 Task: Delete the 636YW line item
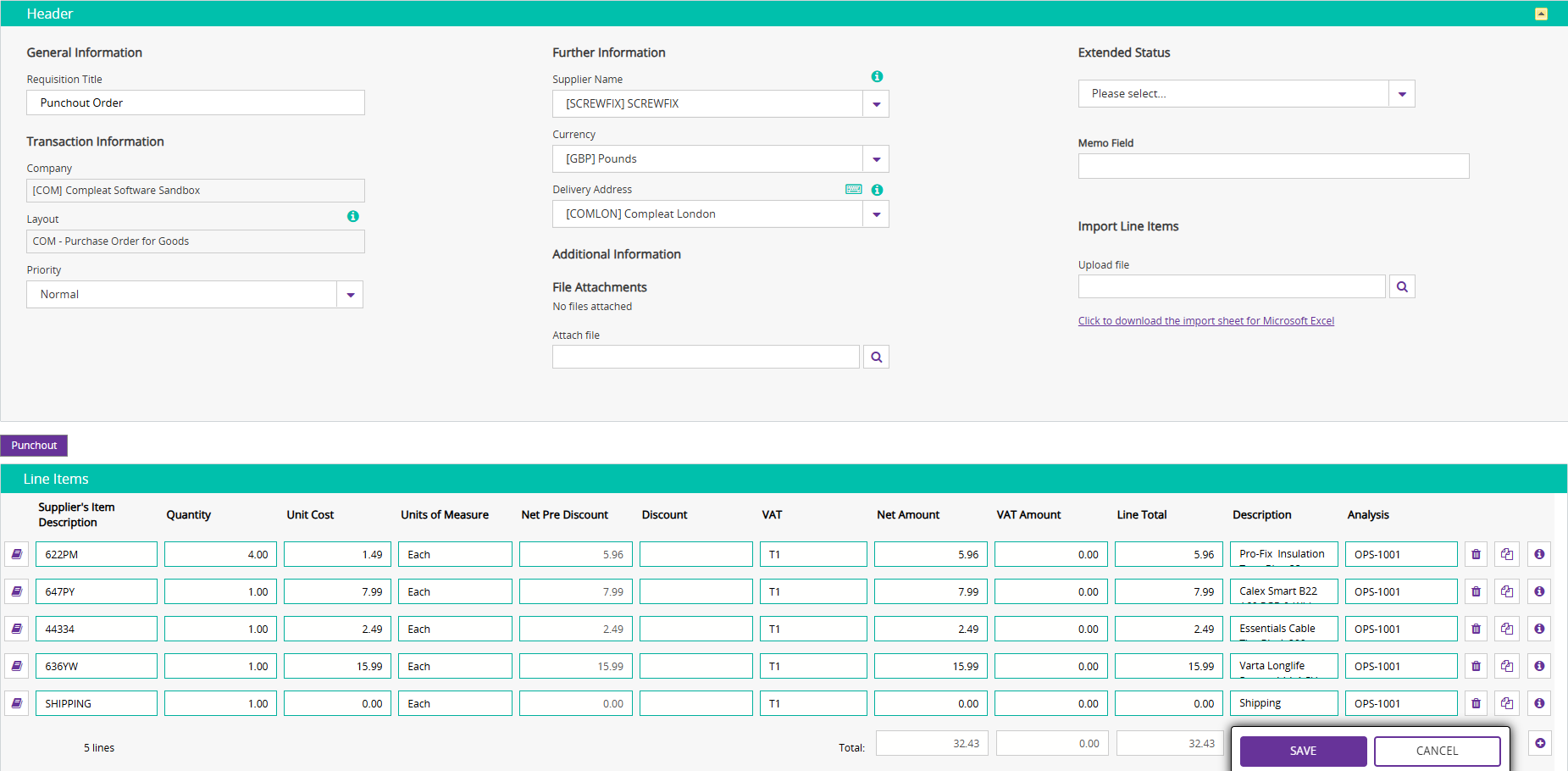click(1476, 666)
